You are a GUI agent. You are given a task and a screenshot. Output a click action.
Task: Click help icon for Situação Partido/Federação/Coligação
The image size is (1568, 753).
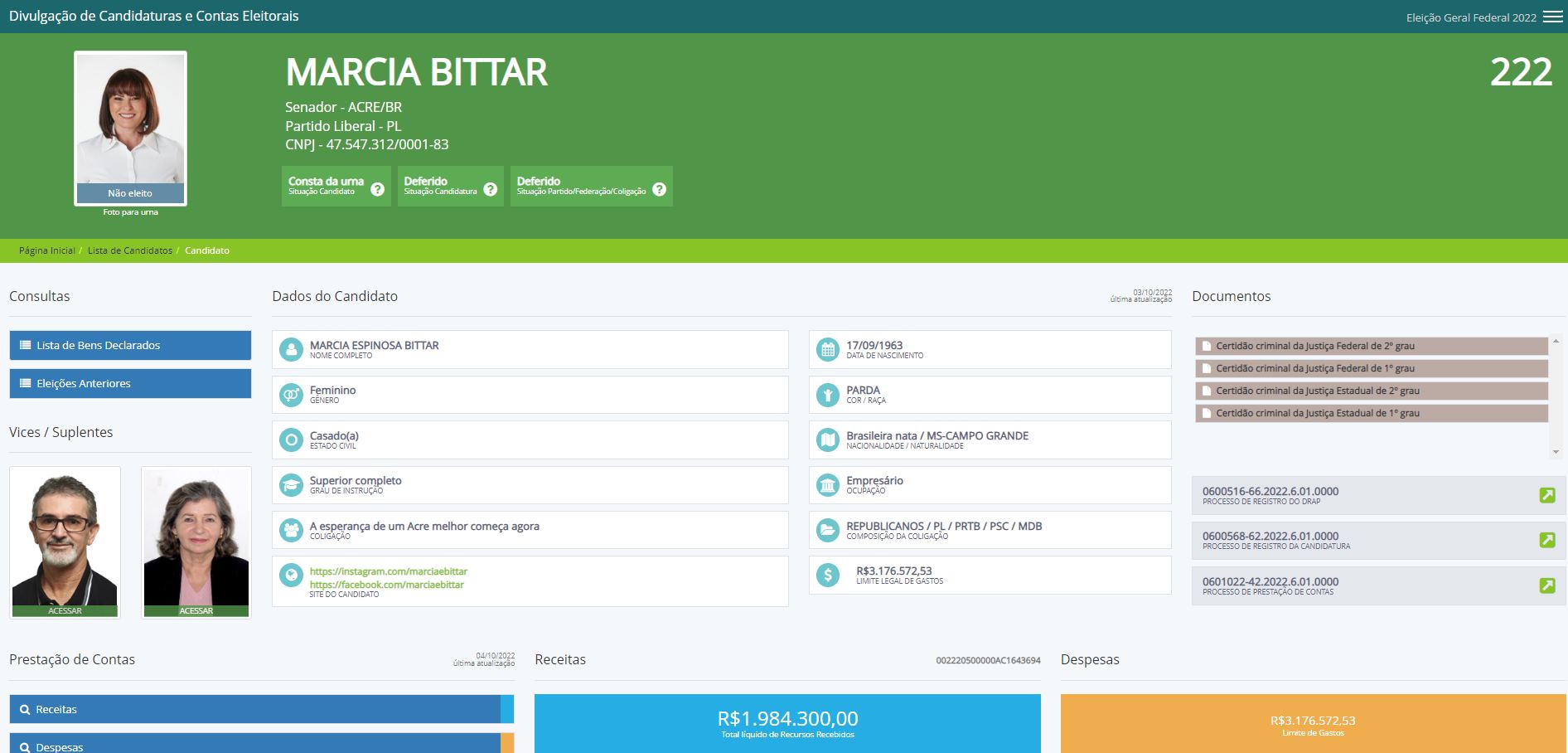659,189
